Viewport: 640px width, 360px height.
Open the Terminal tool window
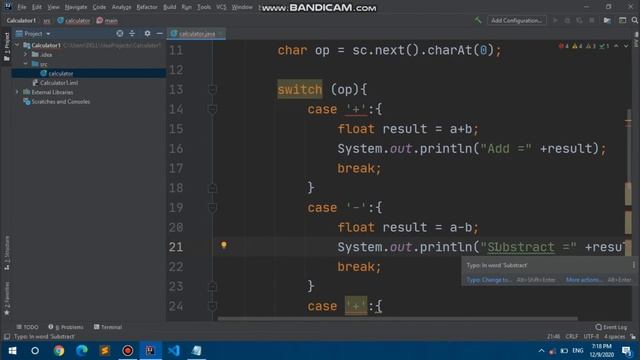tap(108, 327)
